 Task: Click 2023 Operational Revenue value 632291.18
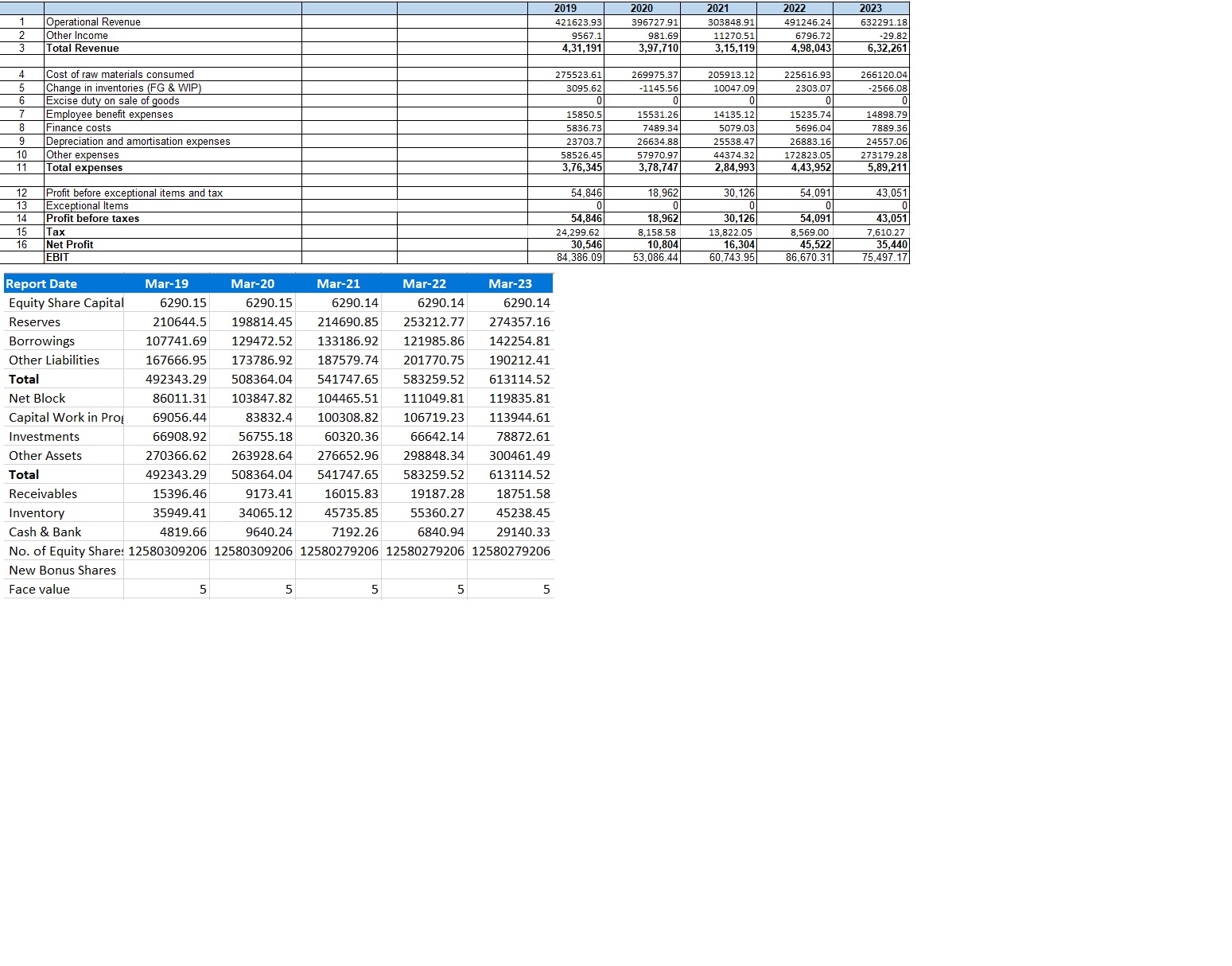[884, 22]
